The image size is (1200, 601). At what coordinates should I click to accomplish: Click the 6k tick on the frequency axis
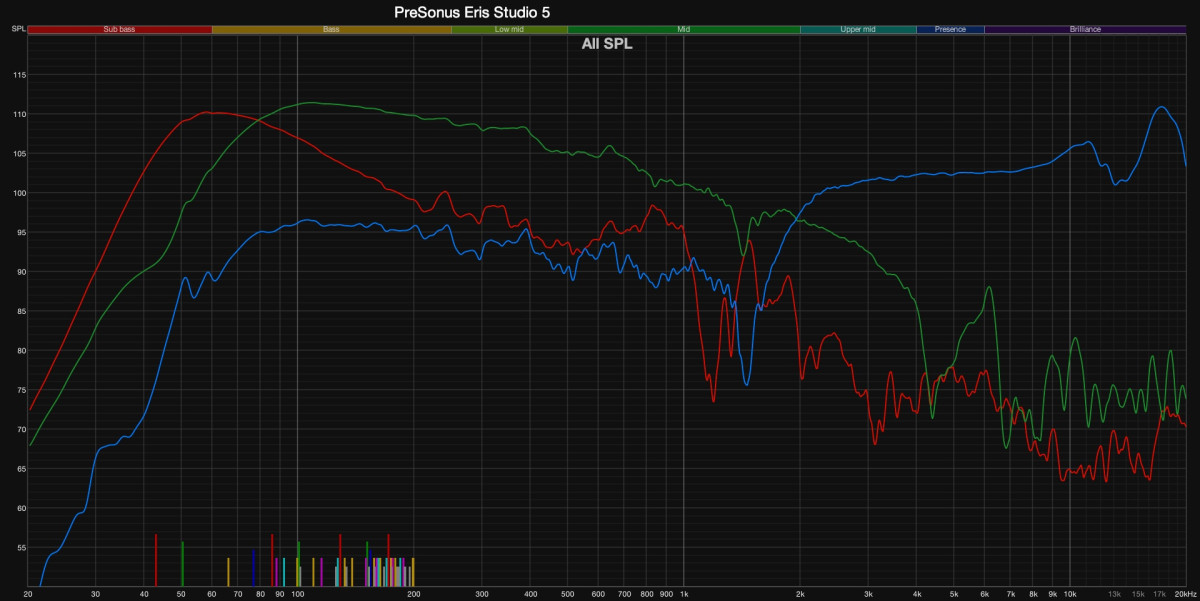coord(984,594)
